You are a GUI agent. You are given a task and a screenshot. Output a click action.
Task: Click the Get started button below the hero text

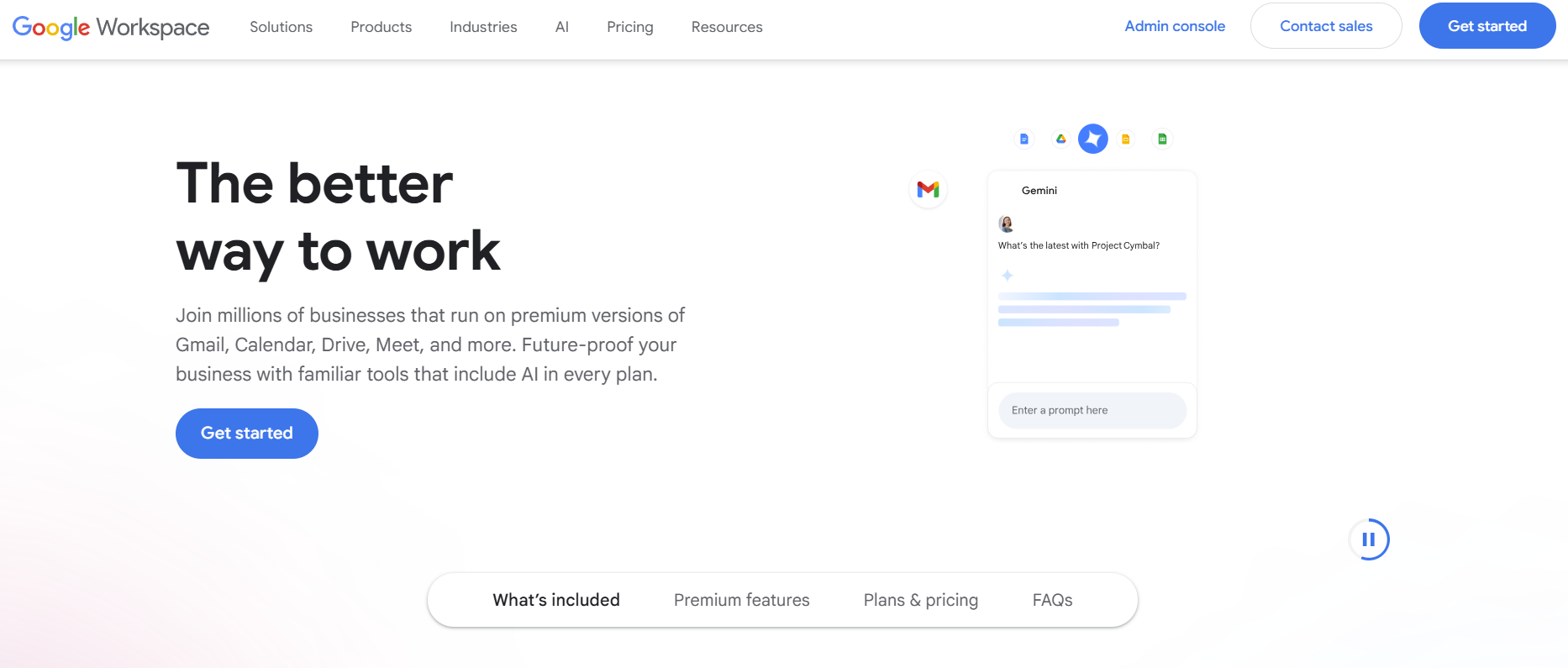coord(247,434)
